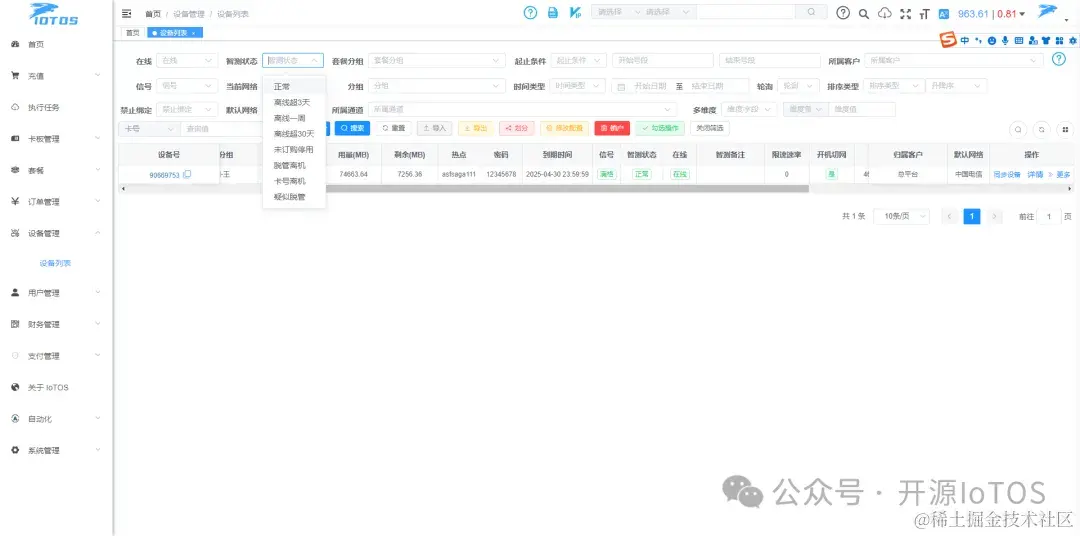
Task: Open the 套餐分组 dropdown
Action: 437,61
